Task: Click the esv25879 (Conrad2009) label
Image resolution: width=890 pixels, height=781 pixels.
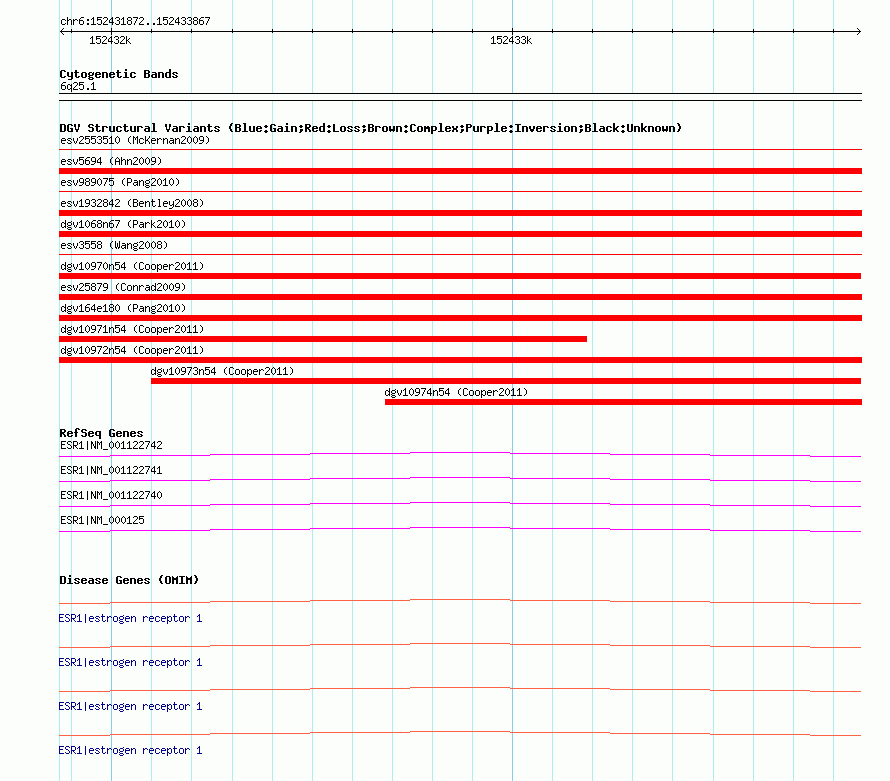Action: 123,287
